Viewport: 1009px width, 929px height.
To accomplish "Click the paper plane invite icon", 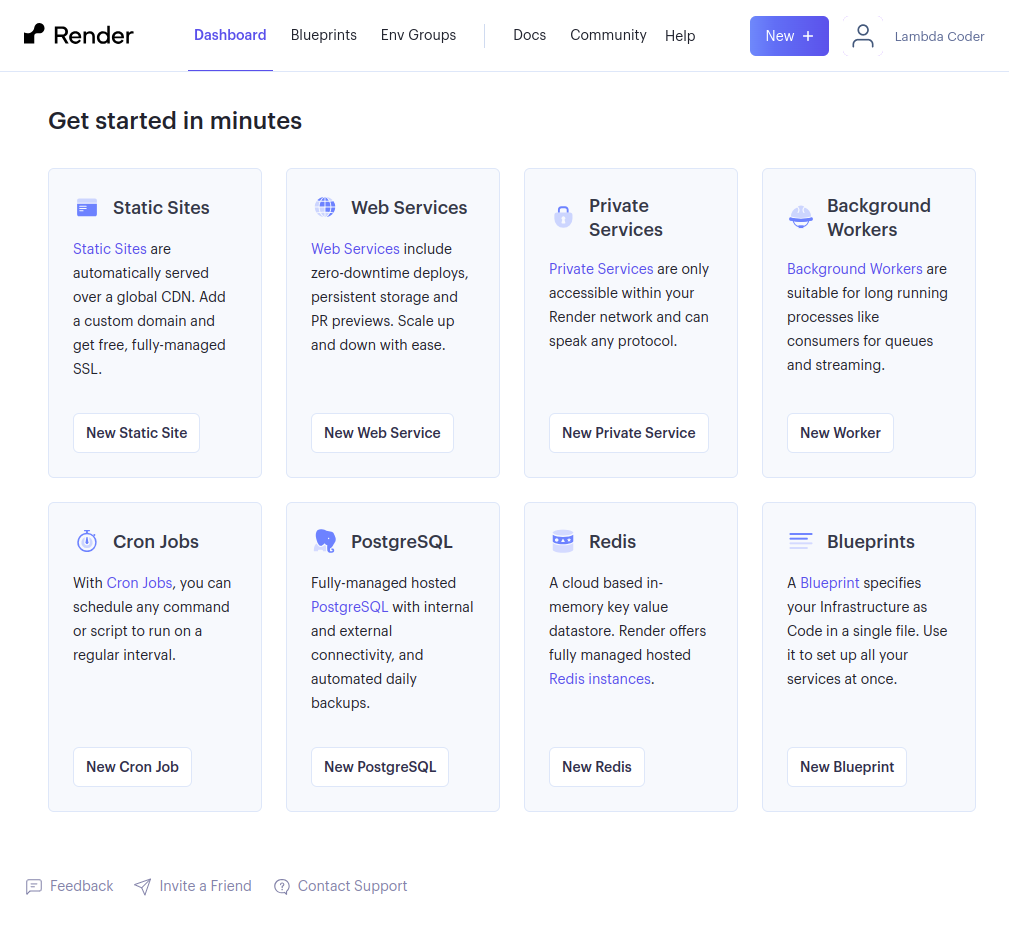I will click(142, 887).
